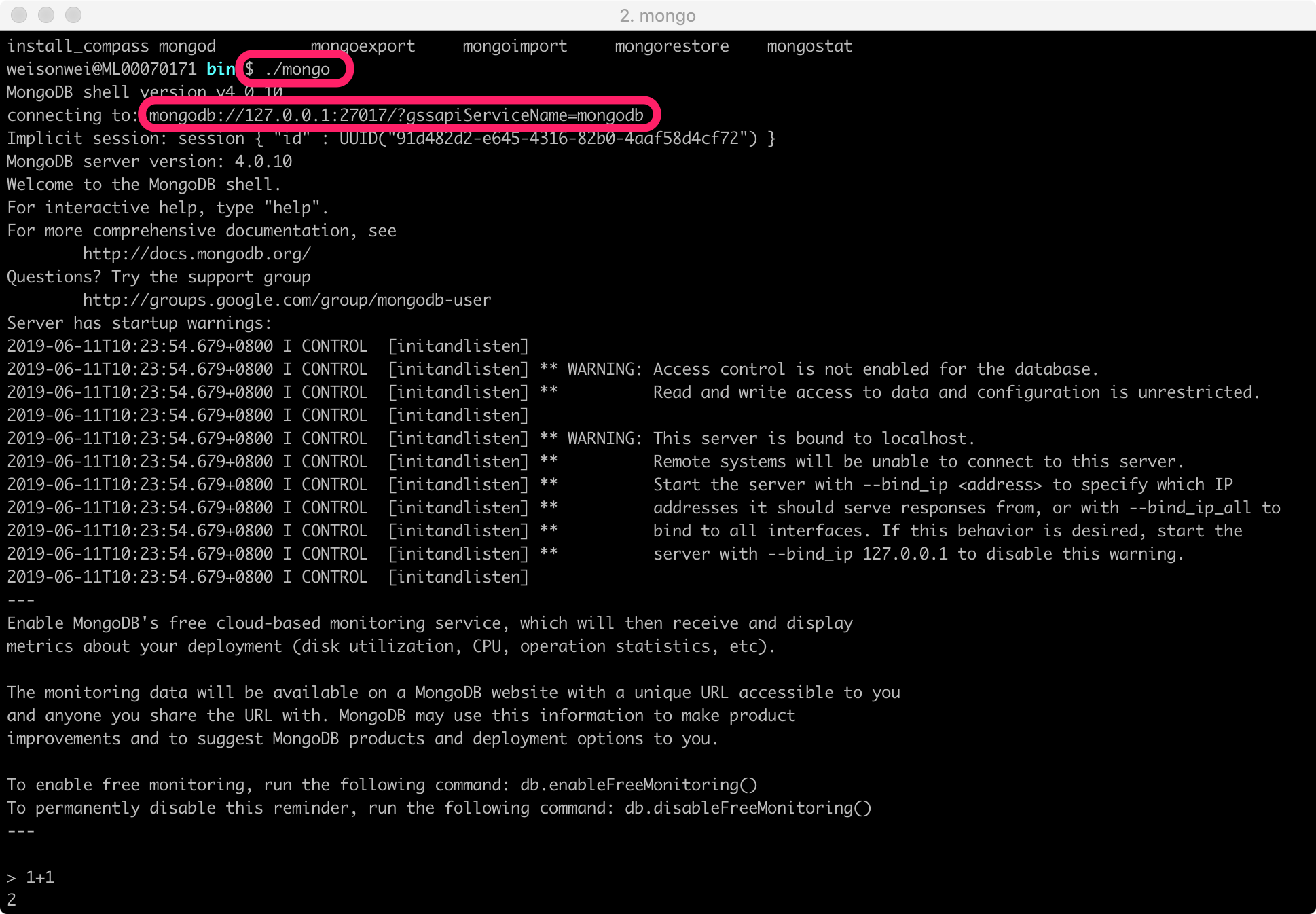Click 'This server is bound to localhost.' warning
Viewport: 1316px width, 914px height.
(x=814, y=439)
